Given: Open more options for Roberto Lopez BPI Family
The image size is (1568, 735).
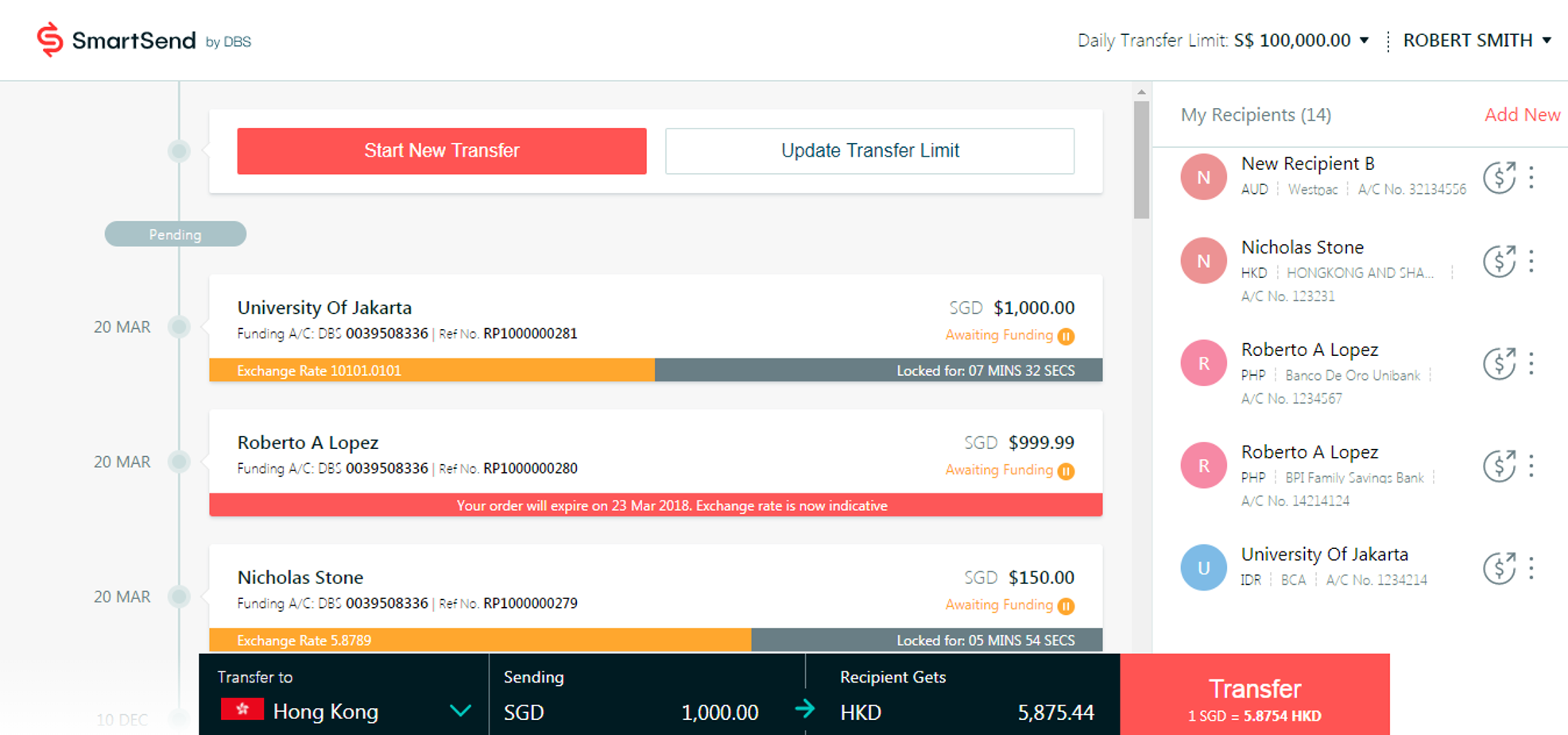Looking at the screenshot, I should click(x=1531, y=466).
